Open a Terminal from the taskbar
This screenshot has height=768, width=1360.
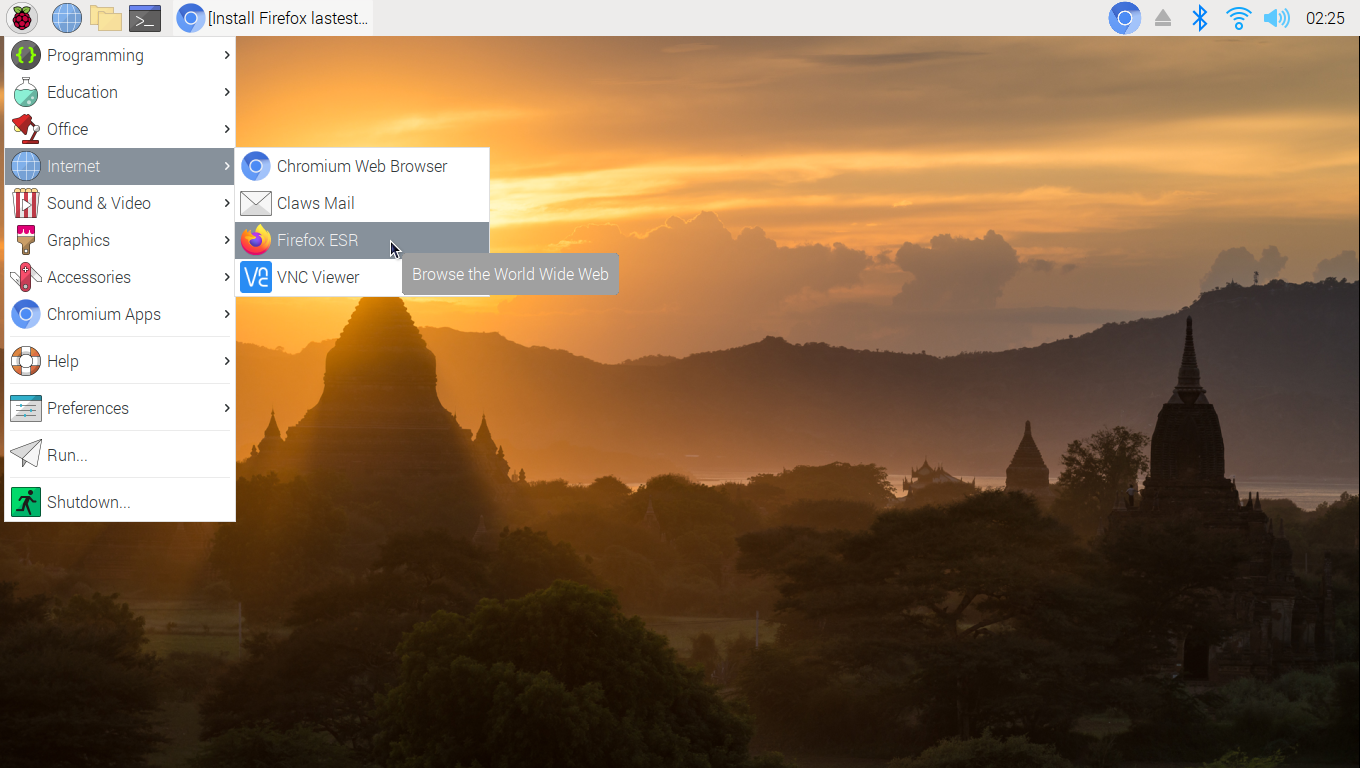tap(143, 17)
